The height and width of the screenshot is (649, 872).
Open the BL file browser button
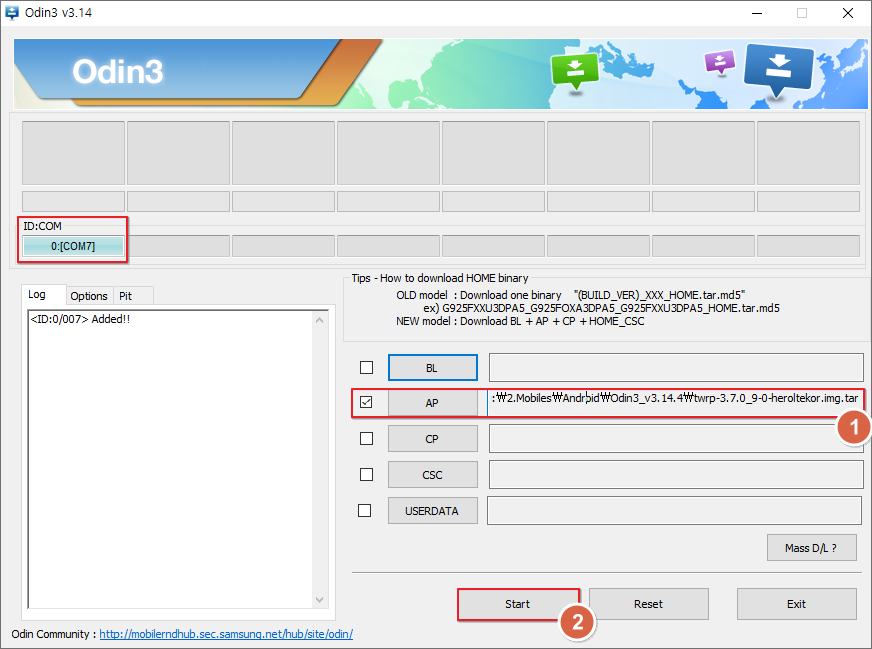pyautogui.click(x=432, y=368)
